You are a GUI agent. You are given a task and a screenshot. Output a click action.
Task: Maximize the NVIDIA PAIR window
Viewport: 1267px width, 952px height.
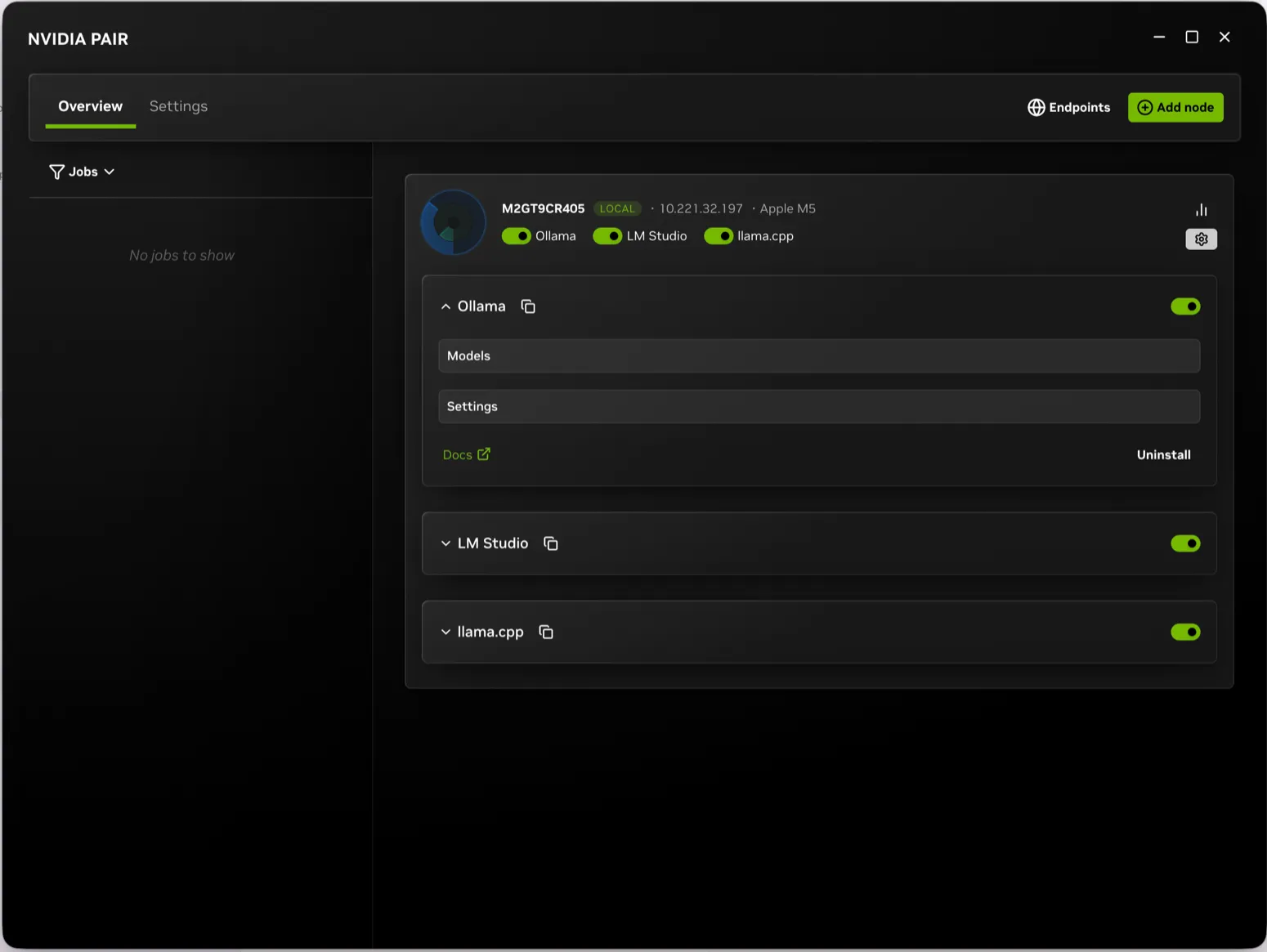[1192, 37]
